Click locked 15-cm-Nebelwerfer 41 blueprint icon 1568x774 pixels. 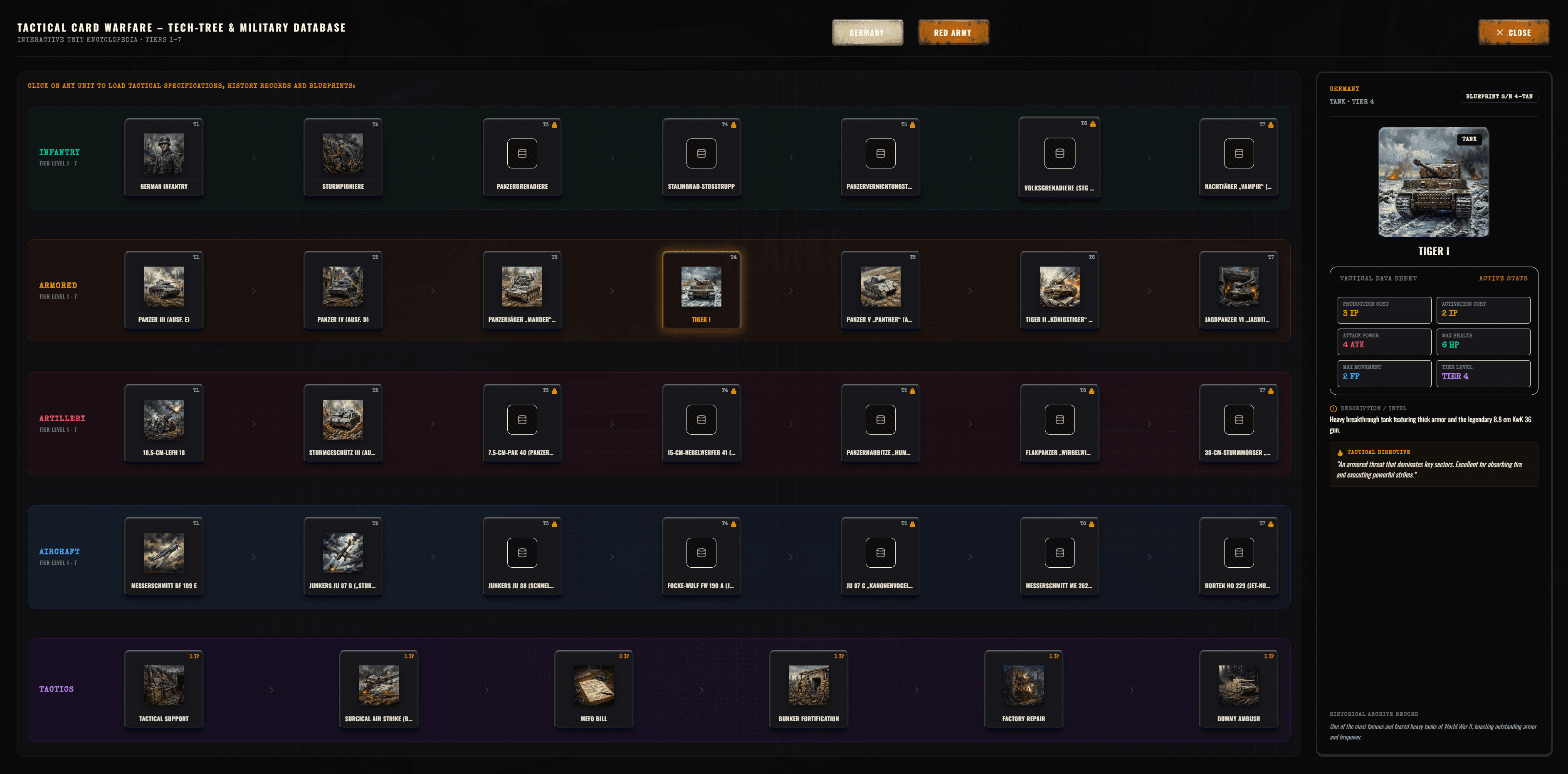(x=701, y=420)
